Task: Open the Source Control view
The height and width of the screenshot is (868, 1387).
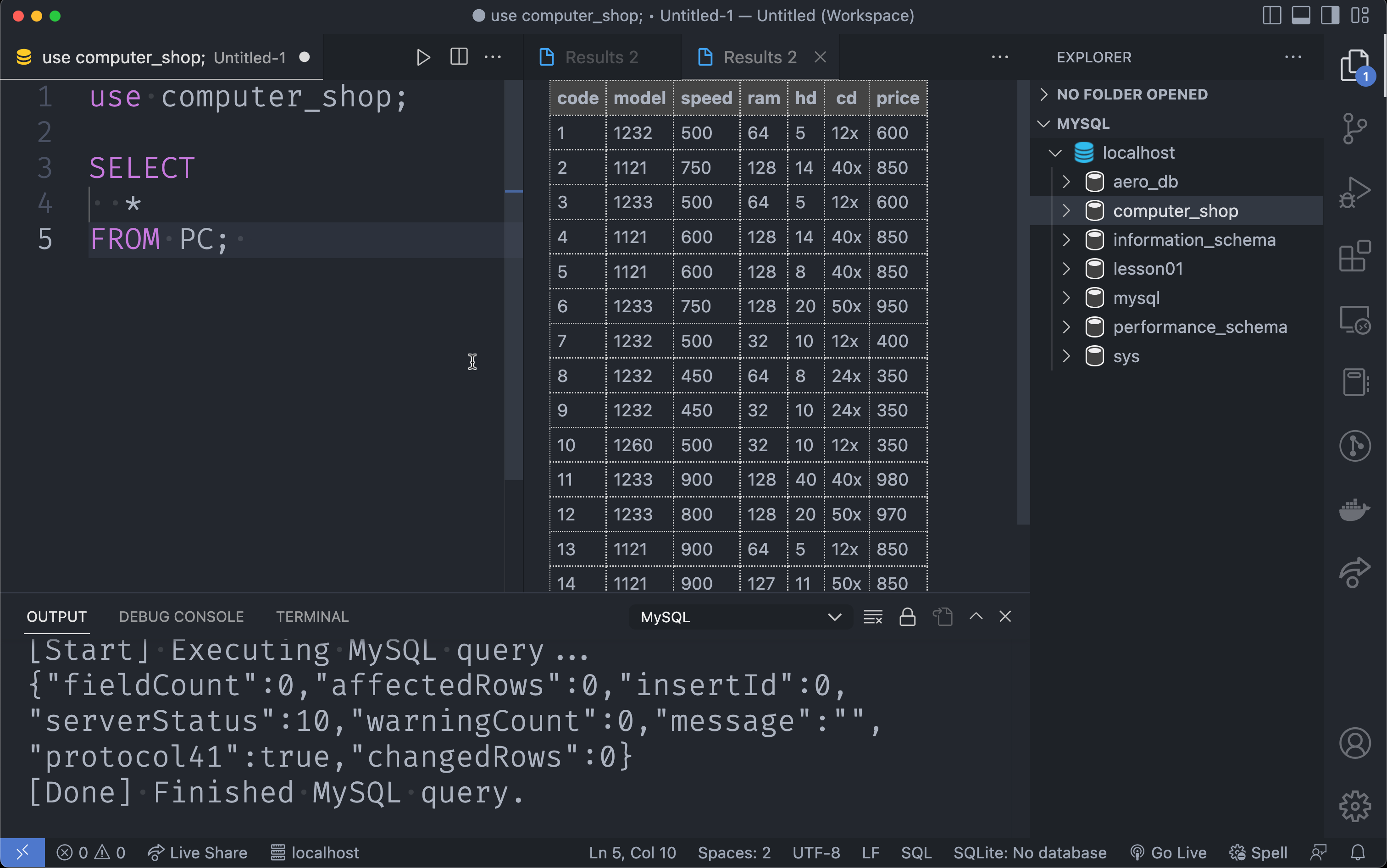Action: tap(1355, 127)
